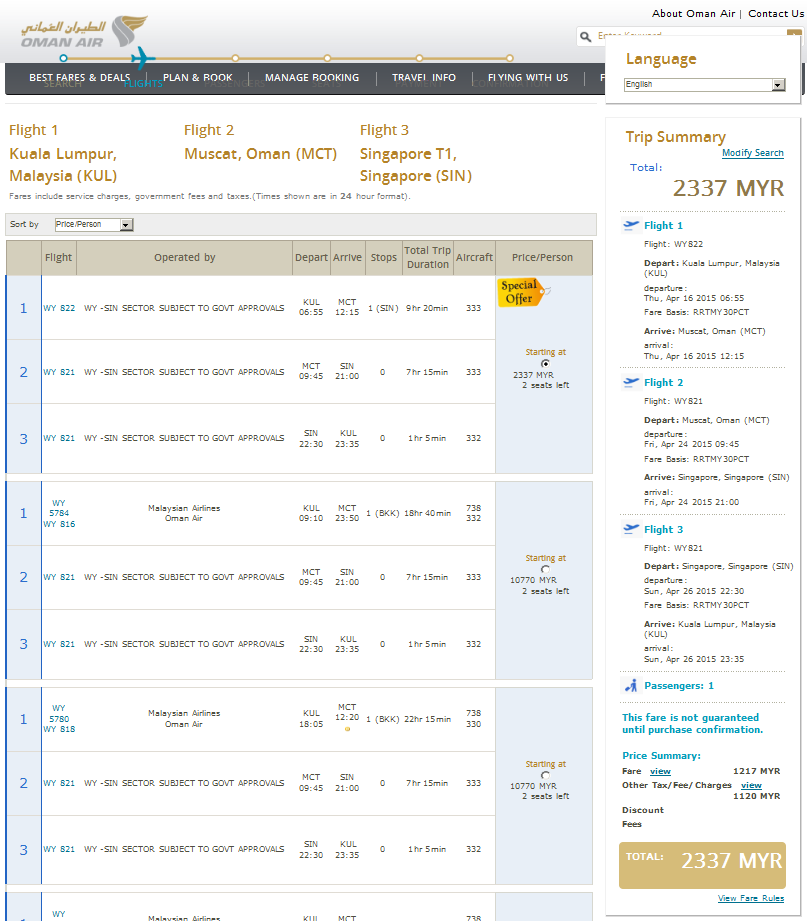Click the airplane icon on progress bar
The width and height of the screenshot is (807, 921).
coord(143,58)
